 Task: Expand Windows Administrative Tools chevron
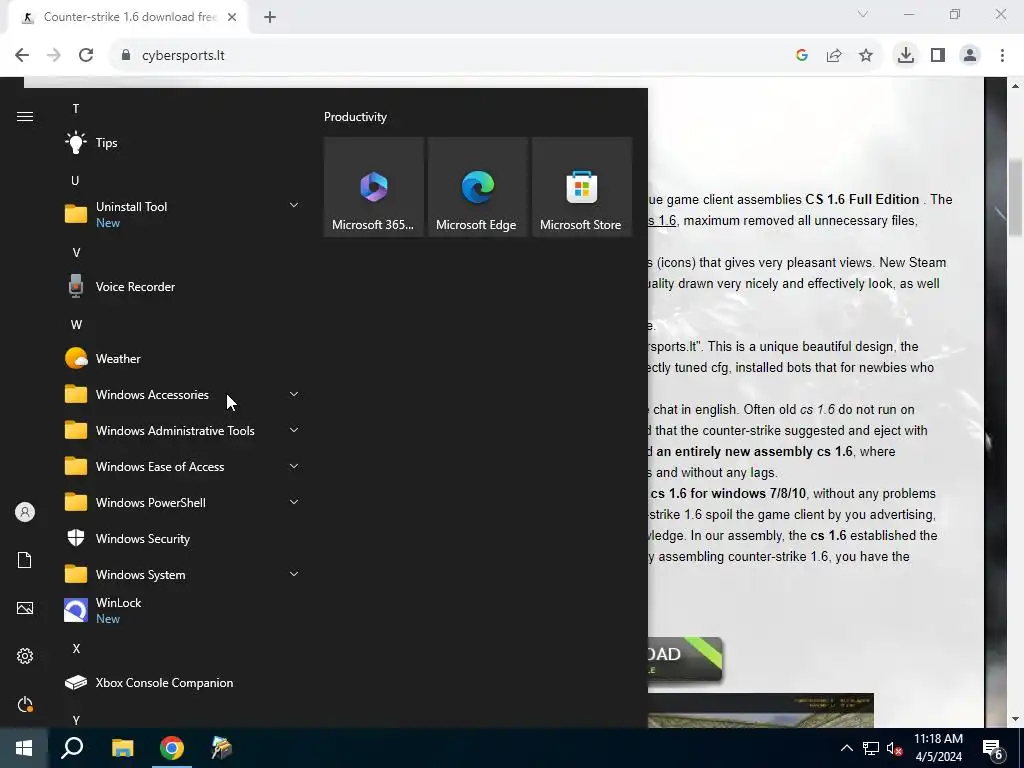[x=294, y=430]
